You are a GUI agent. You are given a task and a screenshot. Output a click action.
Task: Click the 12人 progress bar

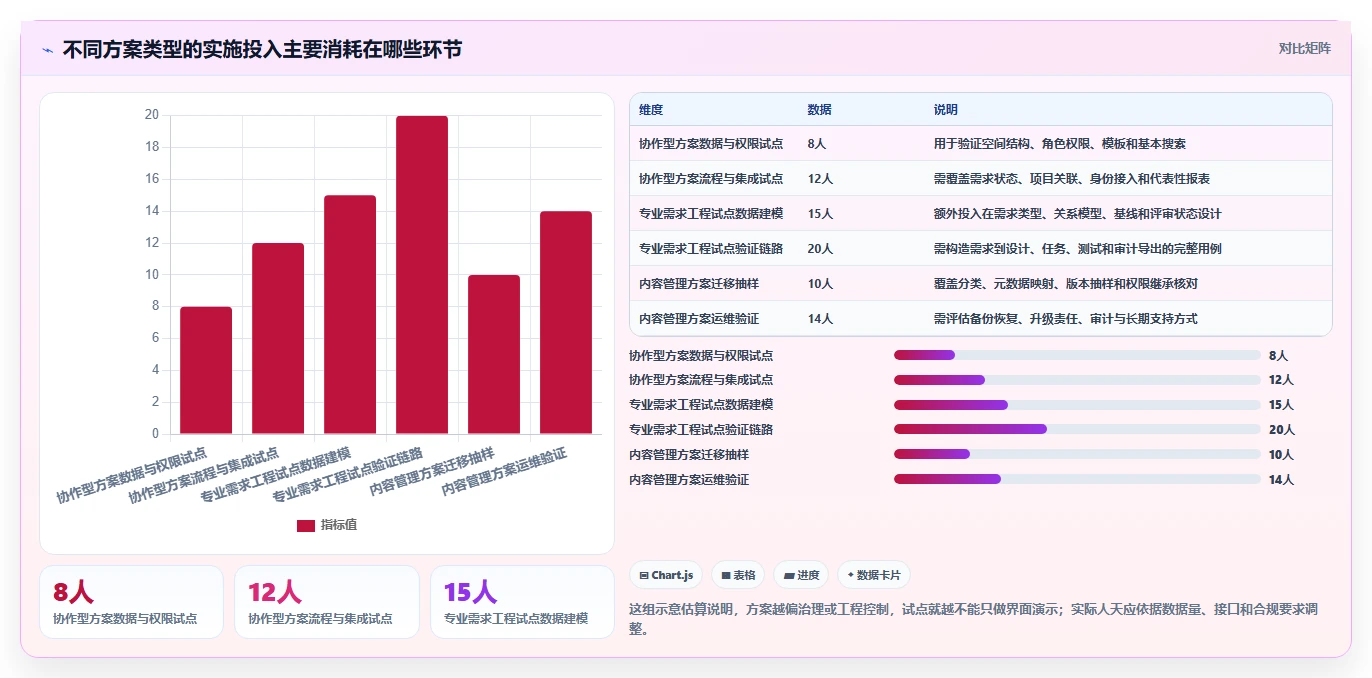pos(1077,380)
